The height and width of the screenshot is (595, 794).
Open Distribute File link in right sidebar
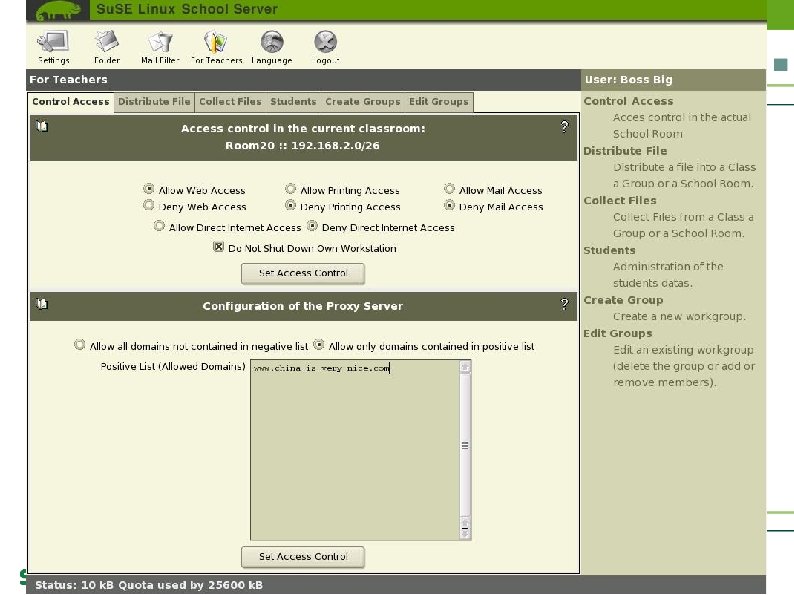(625, 151)
